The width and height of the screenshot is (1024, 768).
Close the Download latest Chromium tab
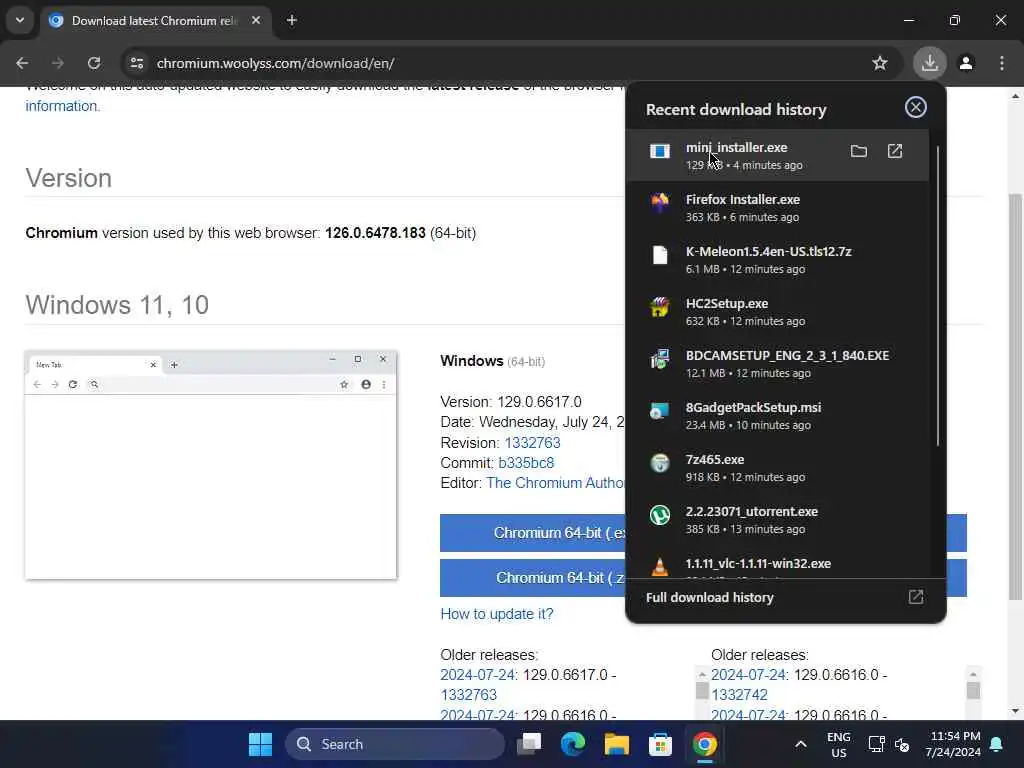pyautogui.click(x=256, y=20)
